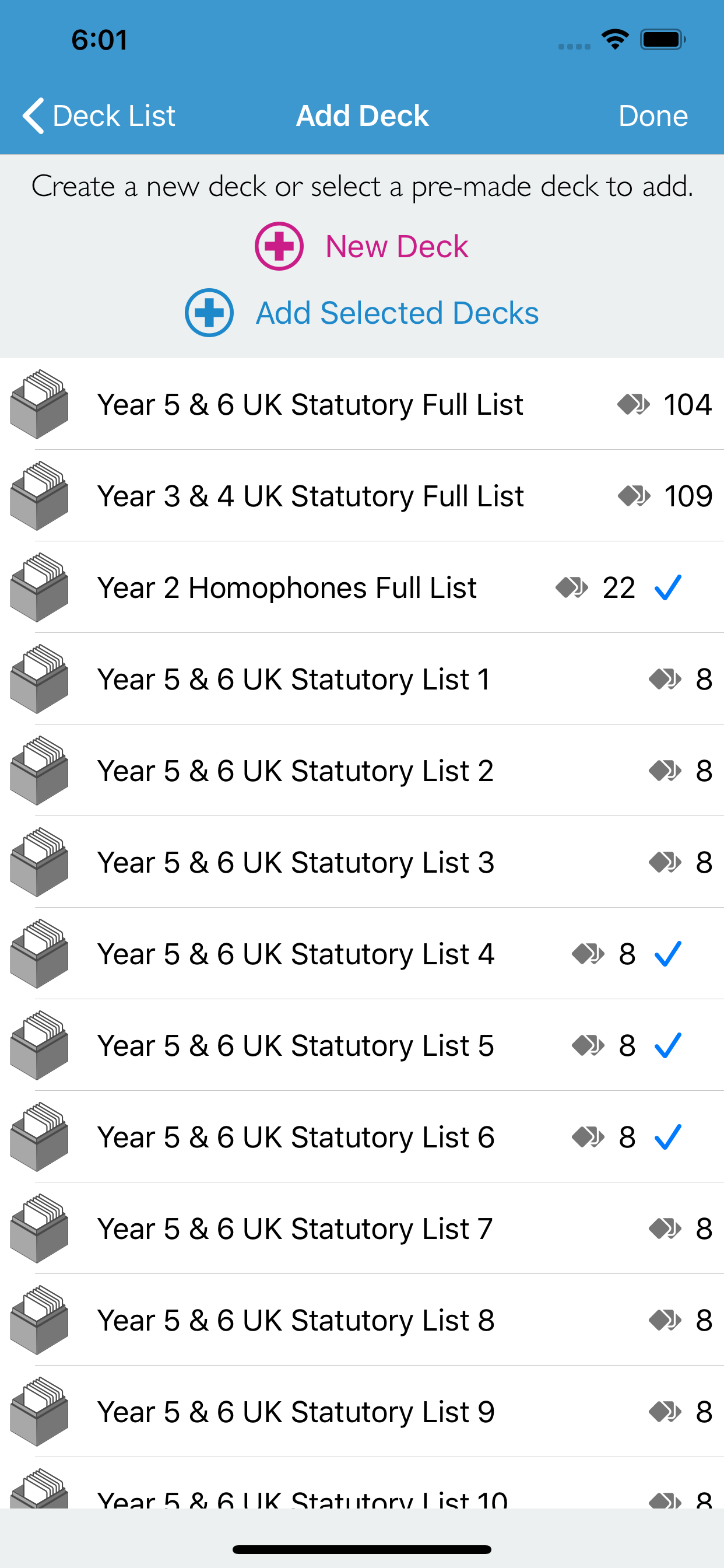Uncheck Year 5 & 6 Statutory List 6 checkmark

pos(667,1137)
